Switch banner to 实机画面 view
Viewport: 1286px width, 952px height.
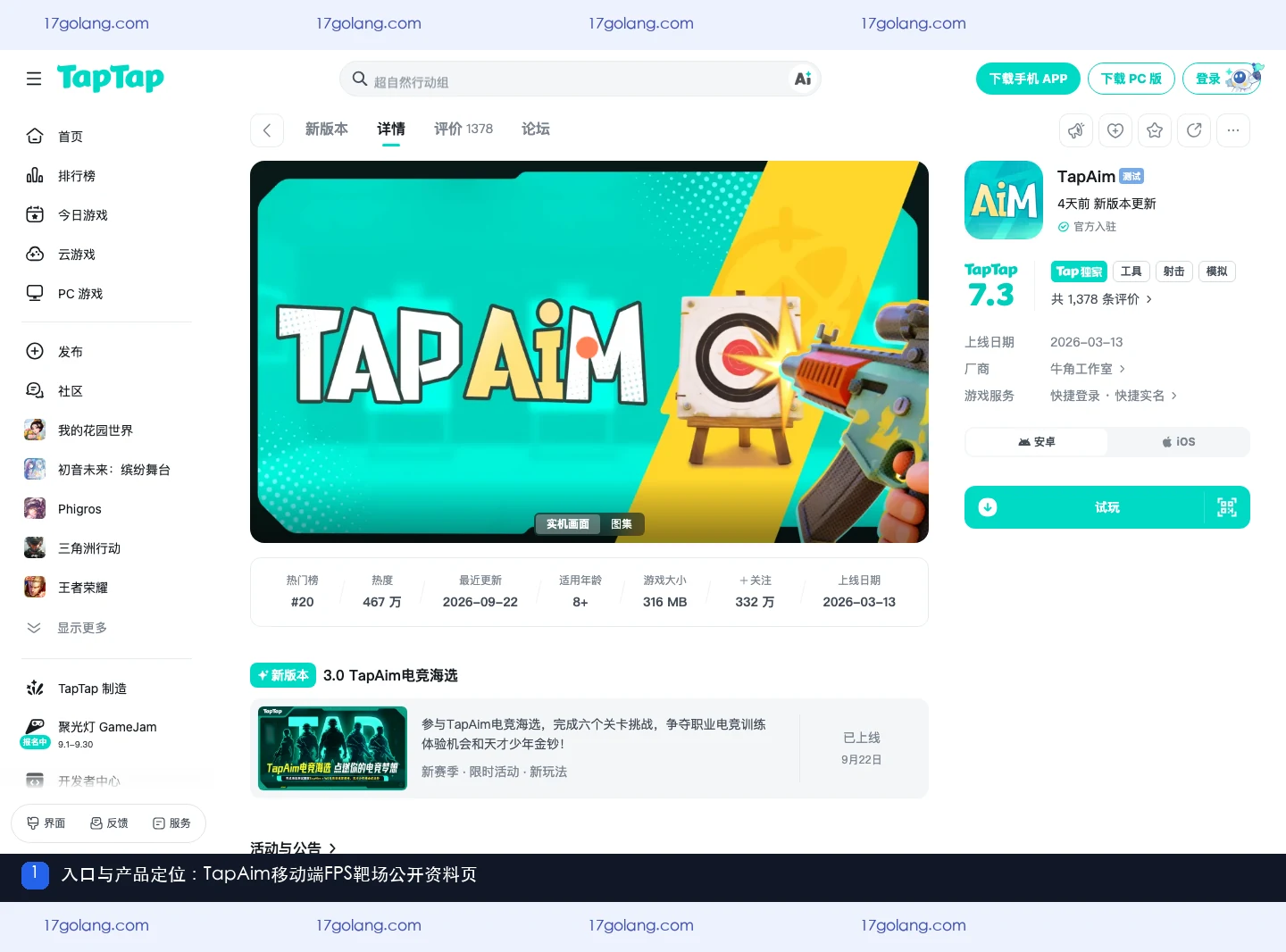pyautogui.click(x=568, y=524)
